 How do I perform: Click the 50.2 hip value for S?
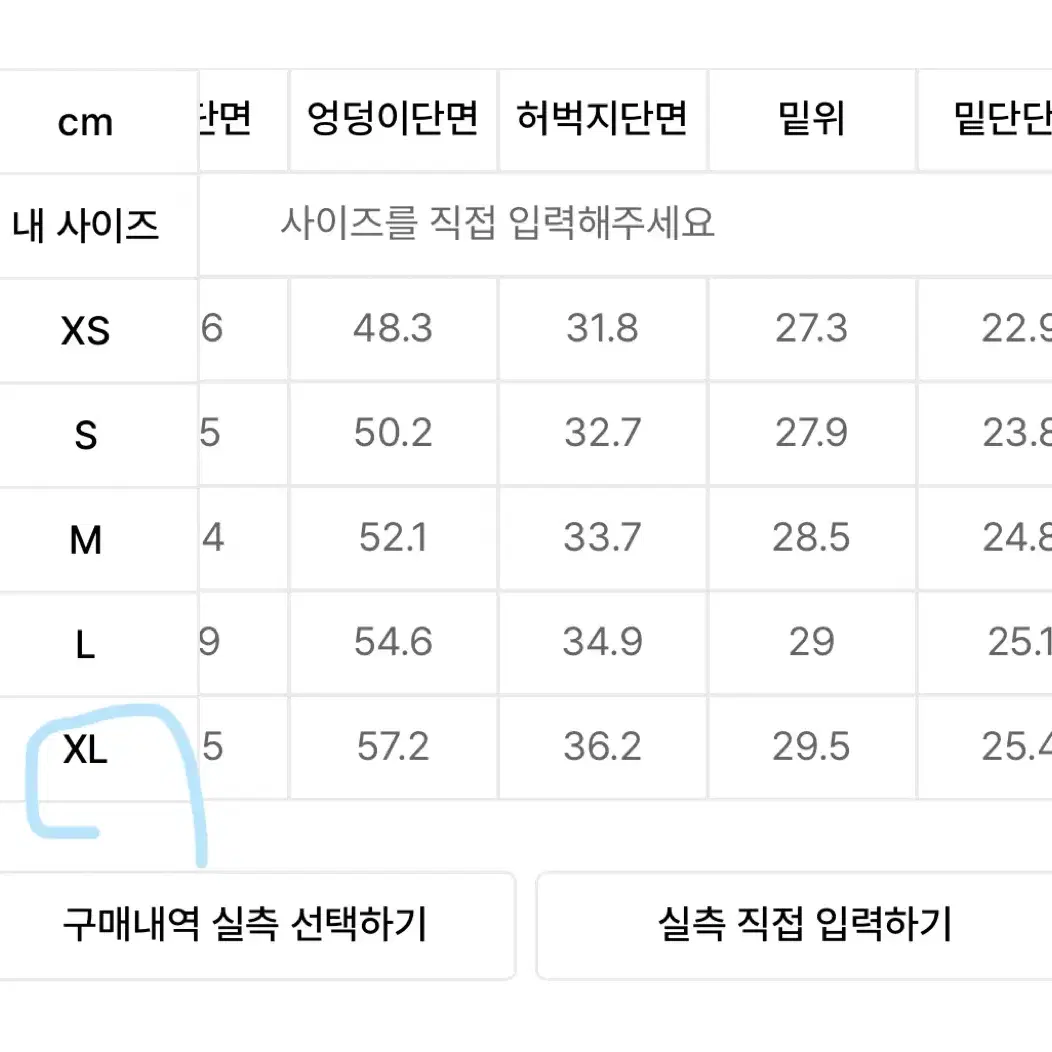393,433
